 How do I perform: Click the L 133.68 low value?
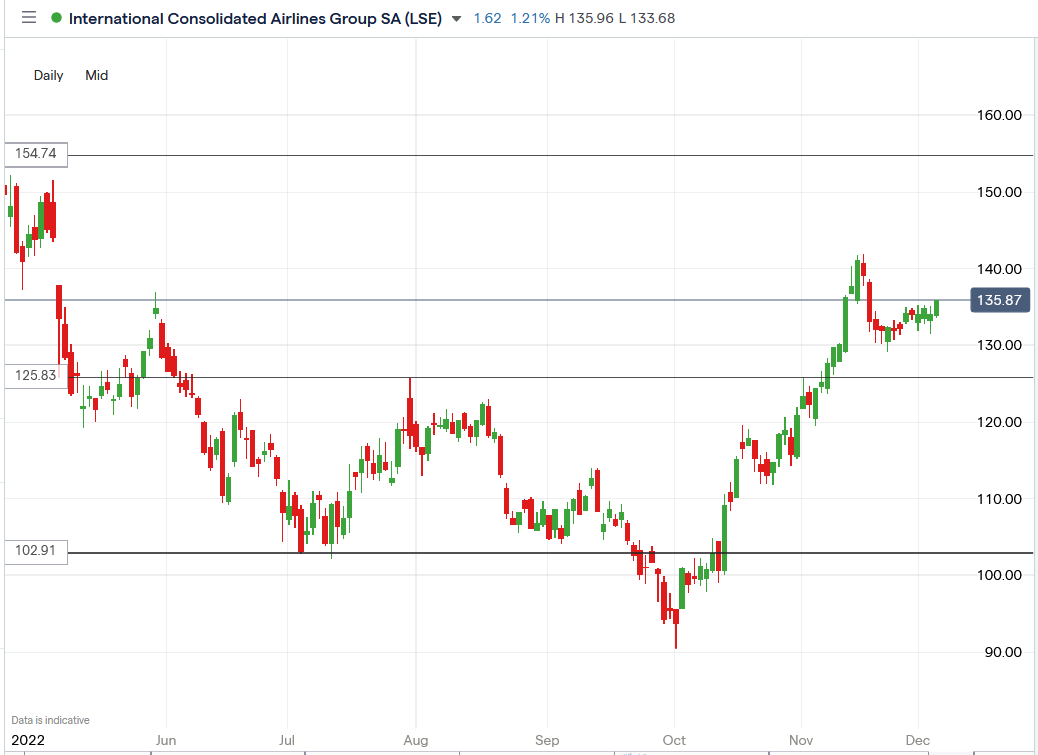[647, 19]
